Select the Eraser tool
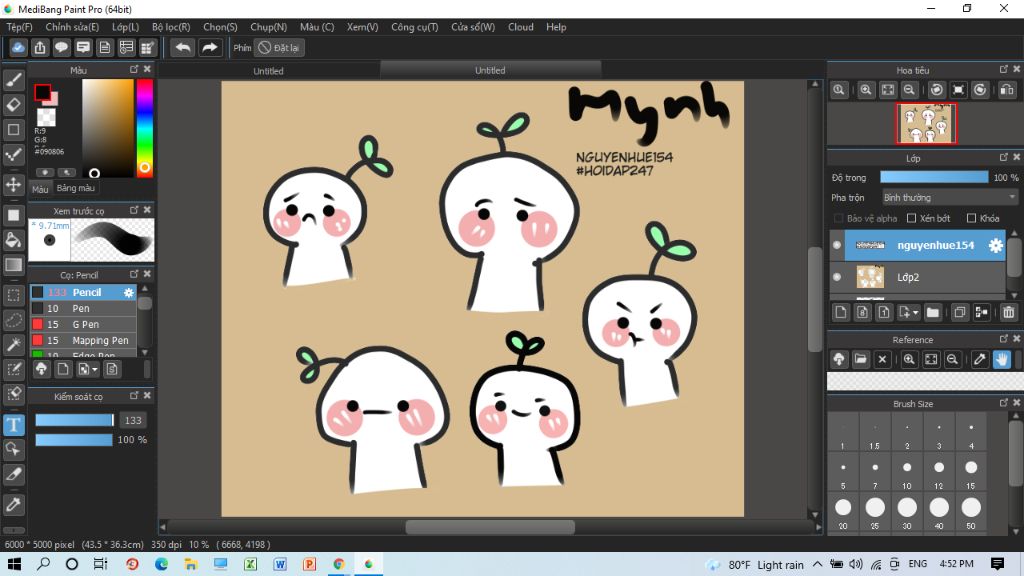Image resolution: width=1024 pixels, height=576 pixels. [x=14, y=104]
